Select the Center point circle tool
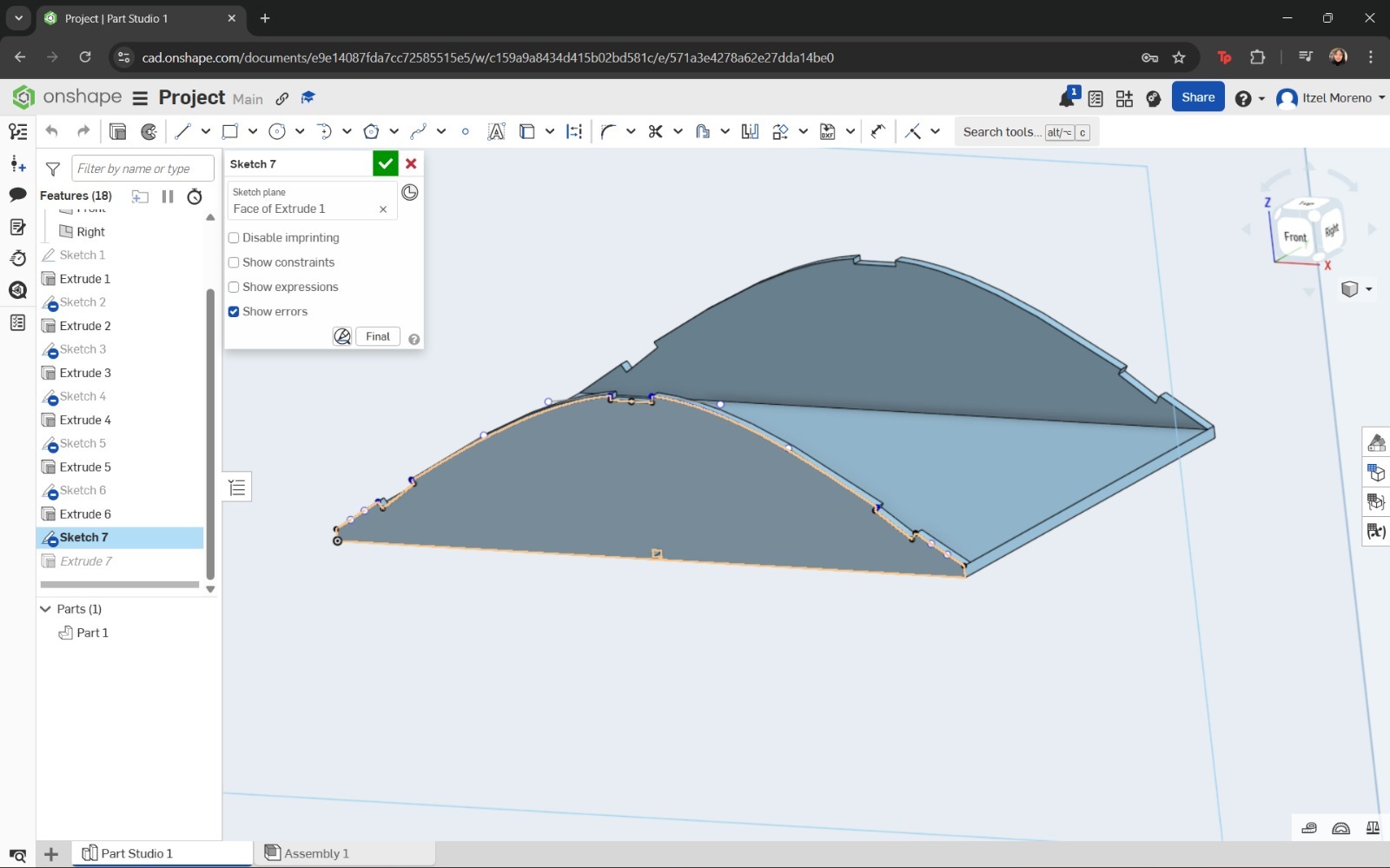The width and height of the screenshot is (1390, 868). tap(277, 131)
